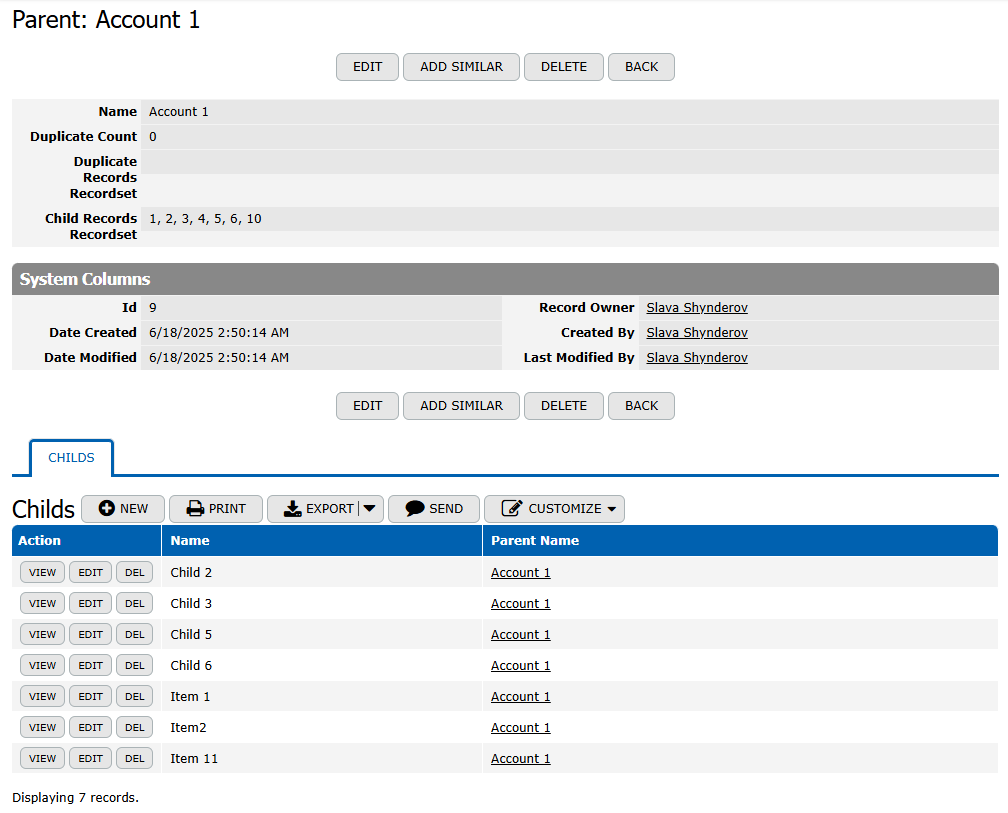This screenshot has width=1008, height=813.
Task: View the Child 2 record
Action: (x=42, y=573)
